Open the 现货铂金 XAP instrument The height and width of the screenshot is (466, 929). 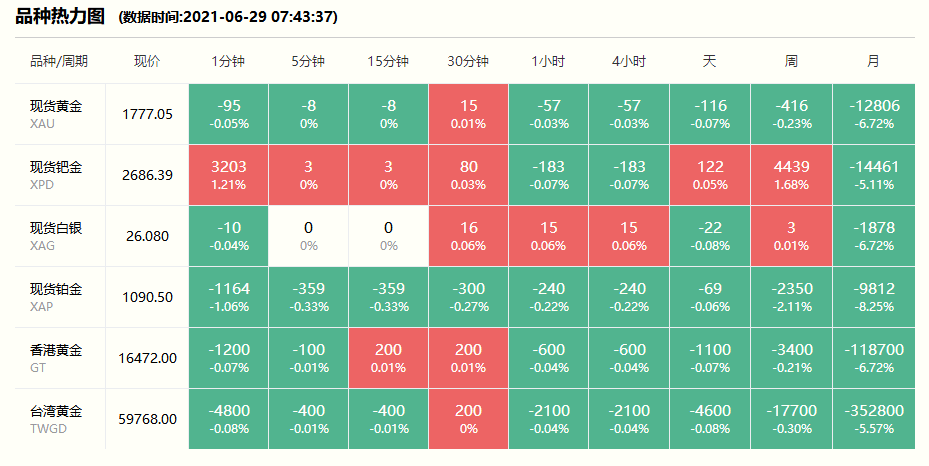click(56, 297)
